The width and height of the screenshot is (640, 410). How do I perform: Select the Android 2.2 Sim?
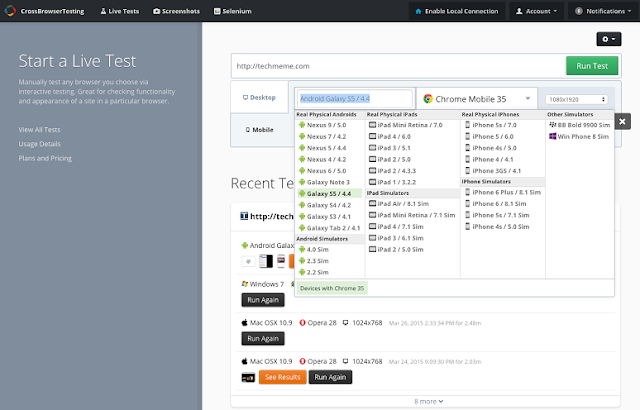pos(313,272)
